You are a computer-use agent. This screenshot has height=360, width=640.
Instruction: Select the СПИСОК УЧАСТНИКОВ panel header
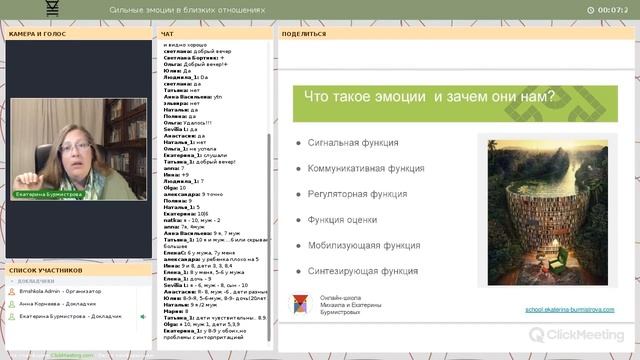(x=78, y=270)
